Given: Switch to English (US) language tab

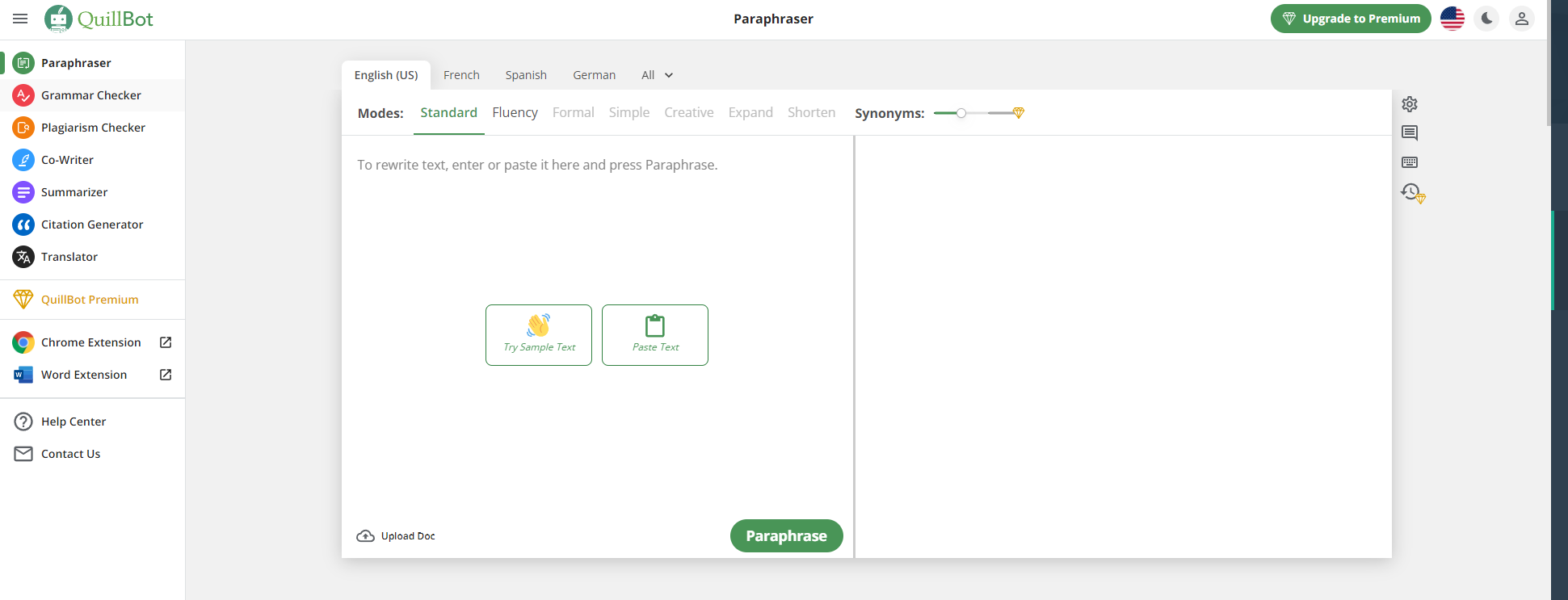Looking at the screenshot, I should point(386,75).
